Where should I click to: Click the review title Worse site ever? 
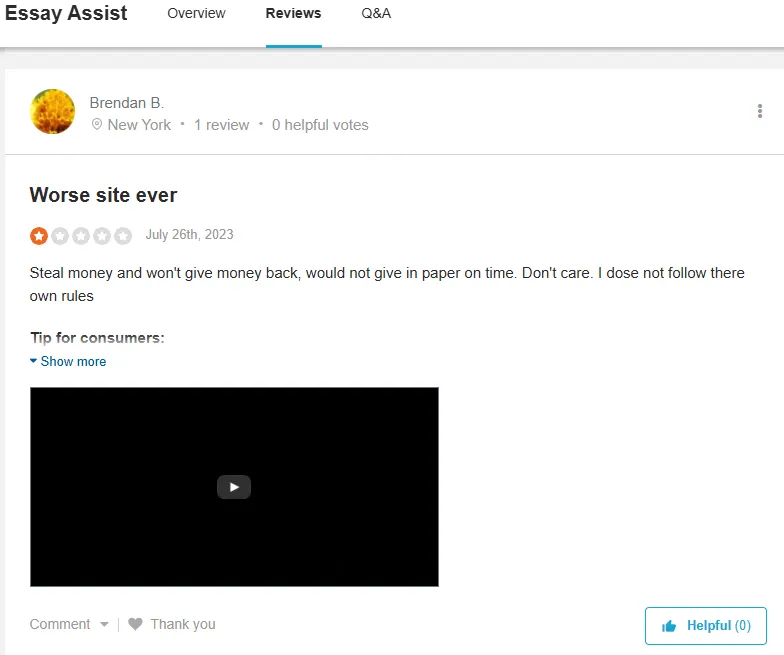tap(104, 195)
